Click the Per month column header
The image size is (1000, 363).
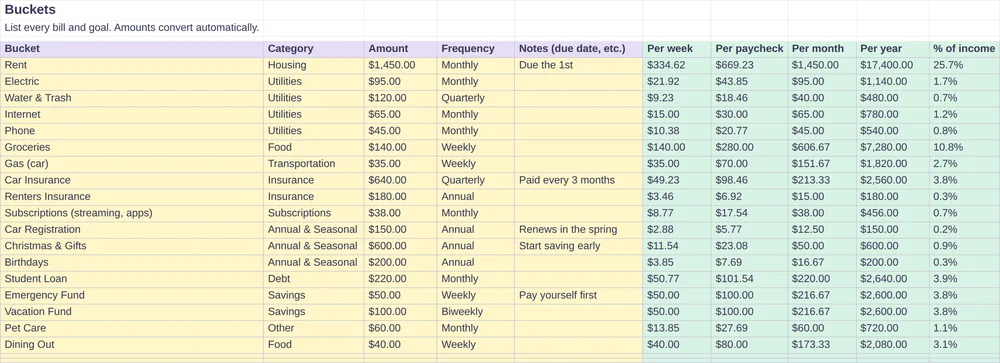coord(821,48)
